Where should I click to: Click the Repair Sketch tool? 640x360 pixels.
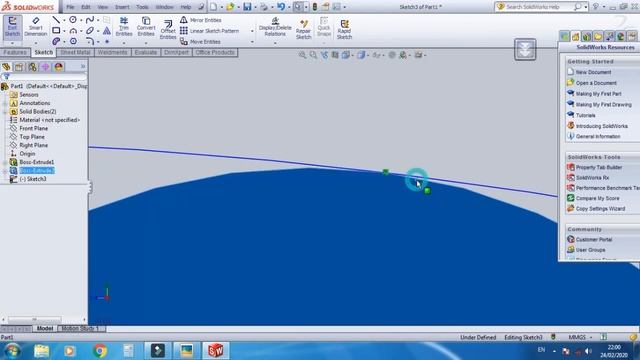point(303,29)
